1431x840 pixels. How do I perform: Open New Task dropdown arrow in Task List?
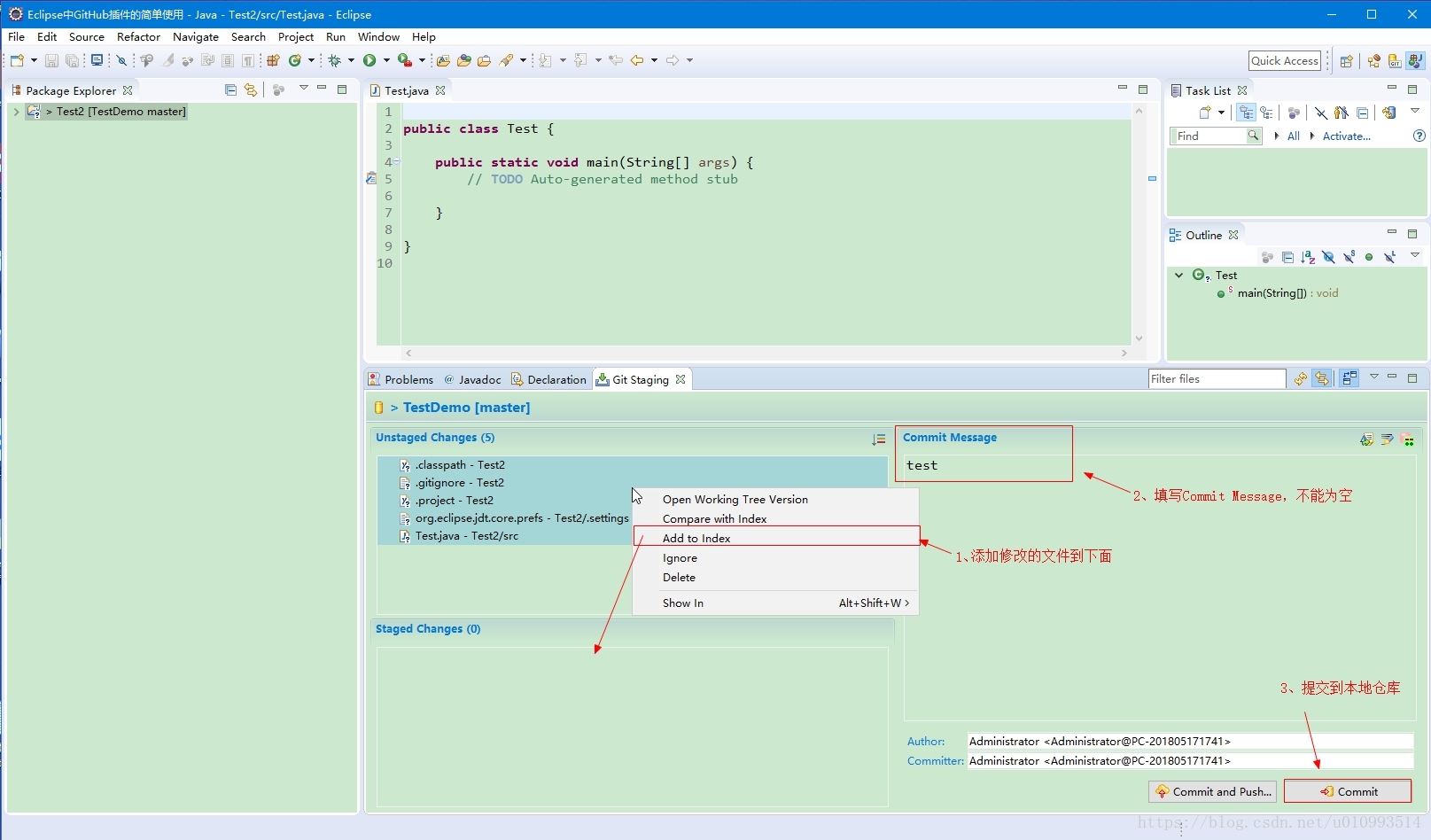click(1221, 113)
